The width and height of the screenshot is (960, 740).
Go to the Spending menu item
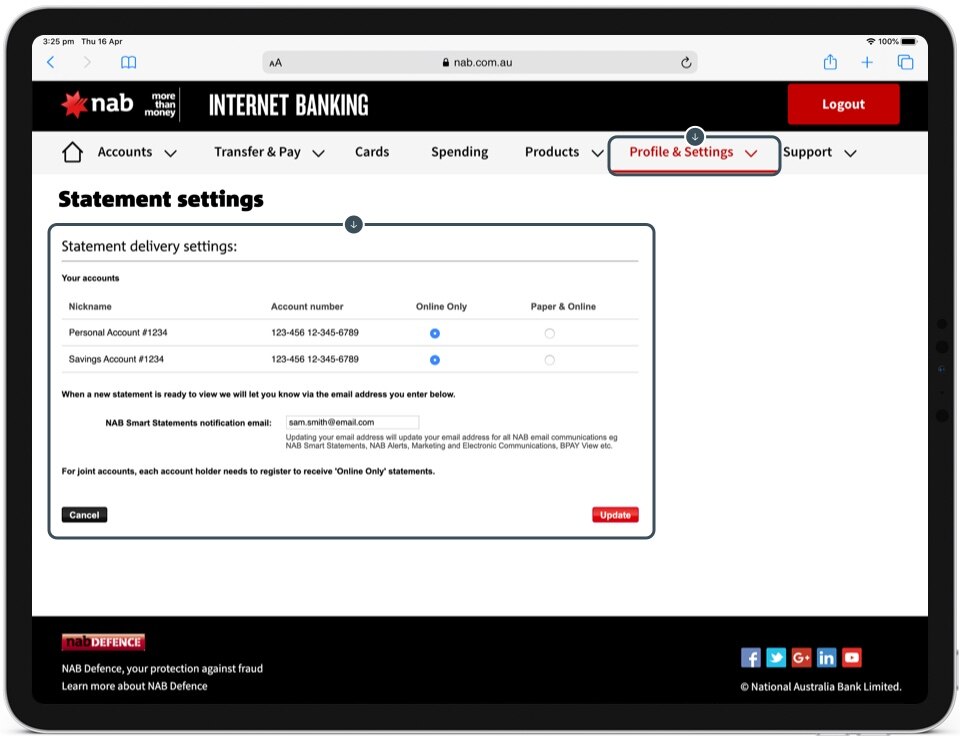[x=459, y=152]
